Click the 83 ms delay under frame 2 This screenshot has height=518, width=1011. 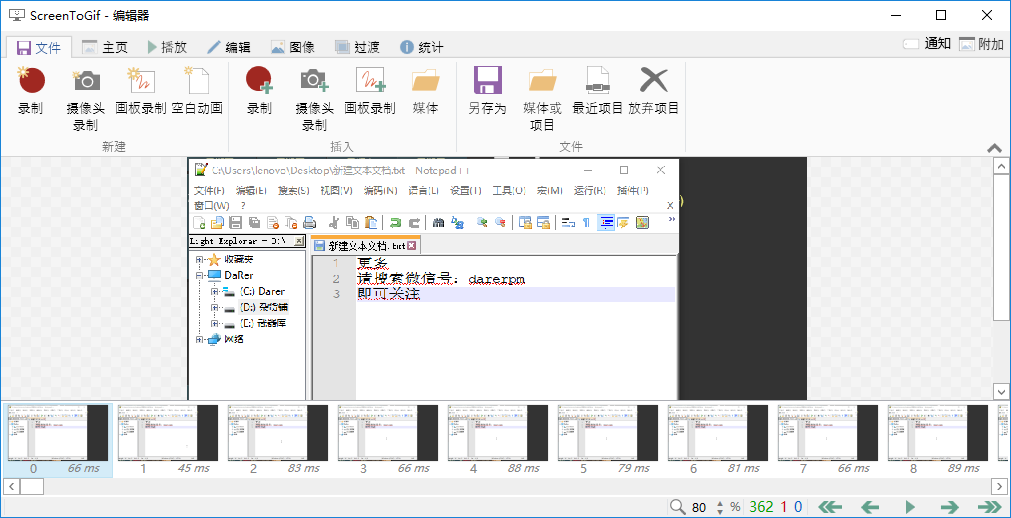(x=304, y=468)
